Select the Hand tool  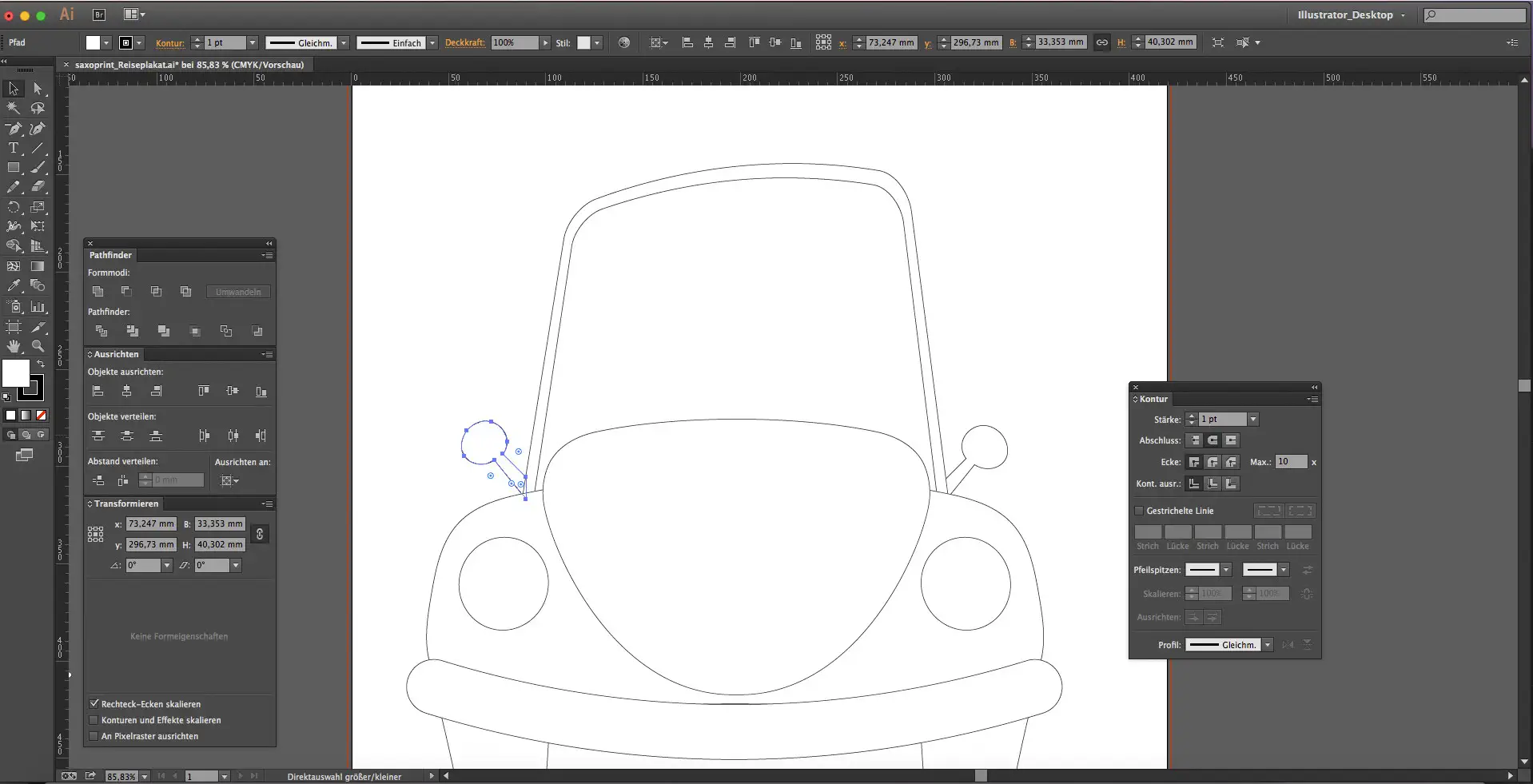point(14,346)
